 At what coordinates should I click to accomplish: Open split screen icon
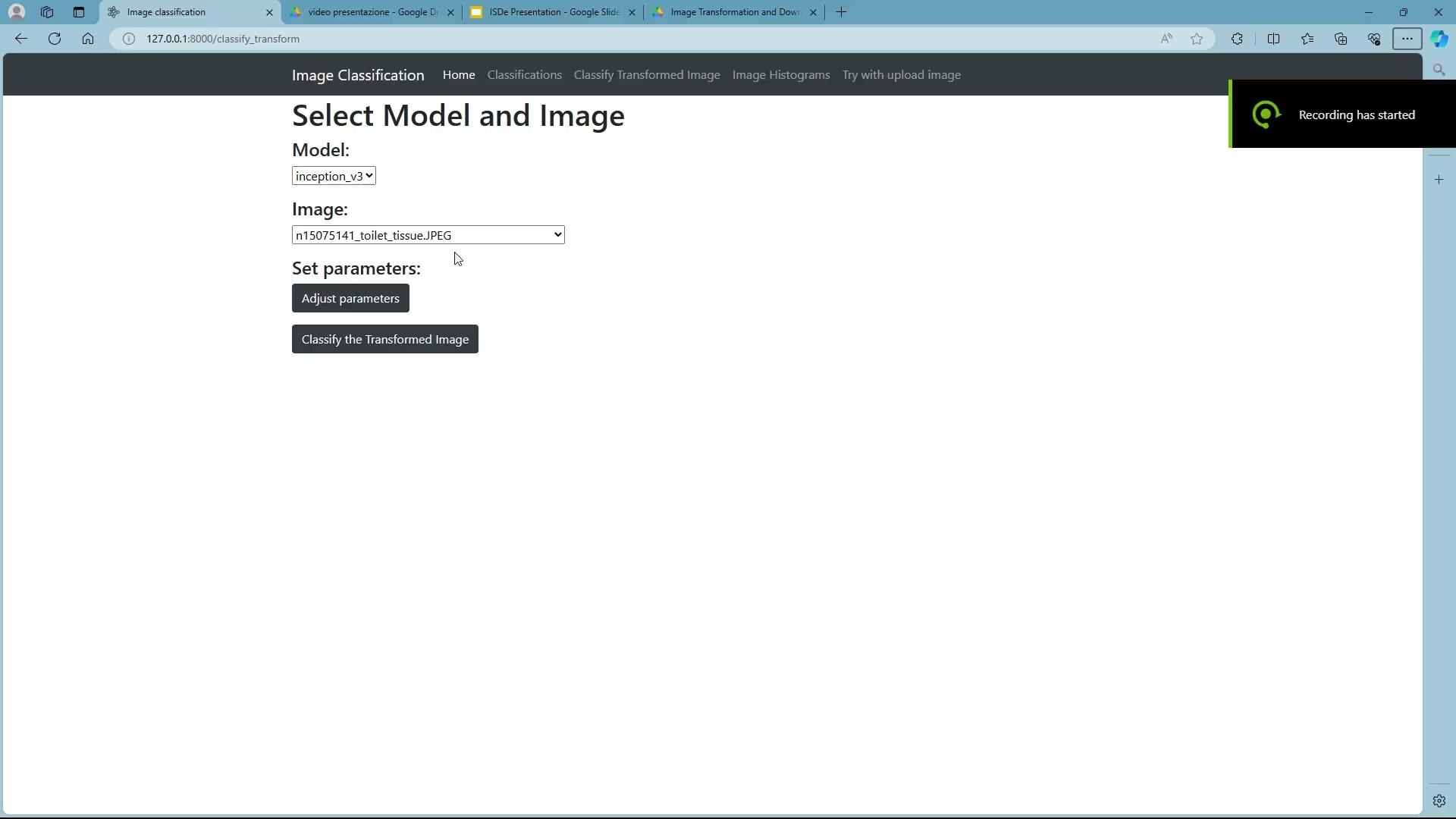[1273, 39]
